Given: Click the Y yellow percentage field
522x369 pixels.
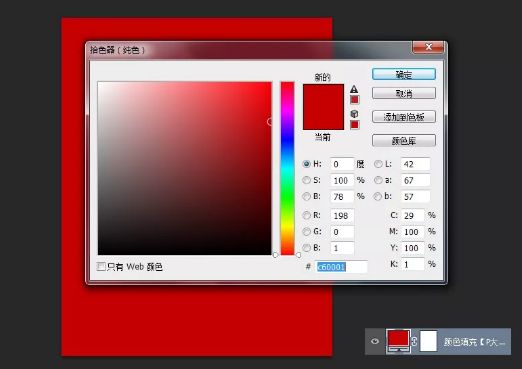Looking at the screenshot, I should tap(413, 248).
